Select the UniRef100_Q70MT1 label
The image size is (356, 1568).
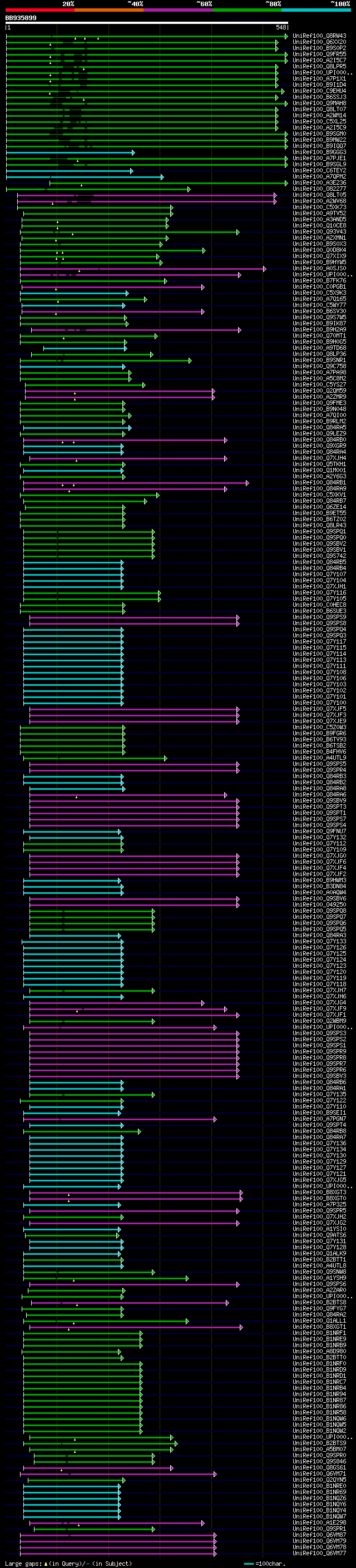point(319,335)
